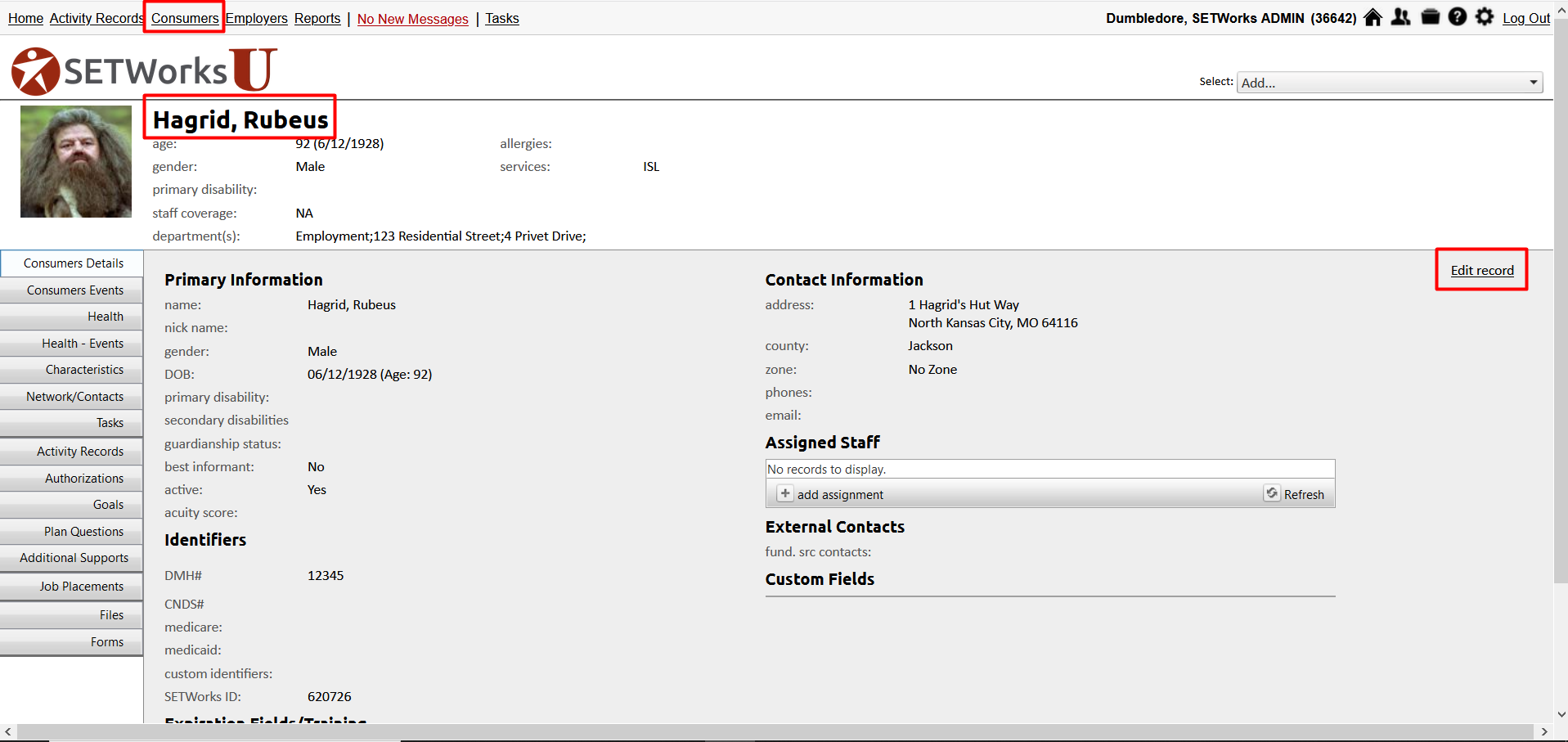Open the home icon in the top bar

(x=1372, y=17)
